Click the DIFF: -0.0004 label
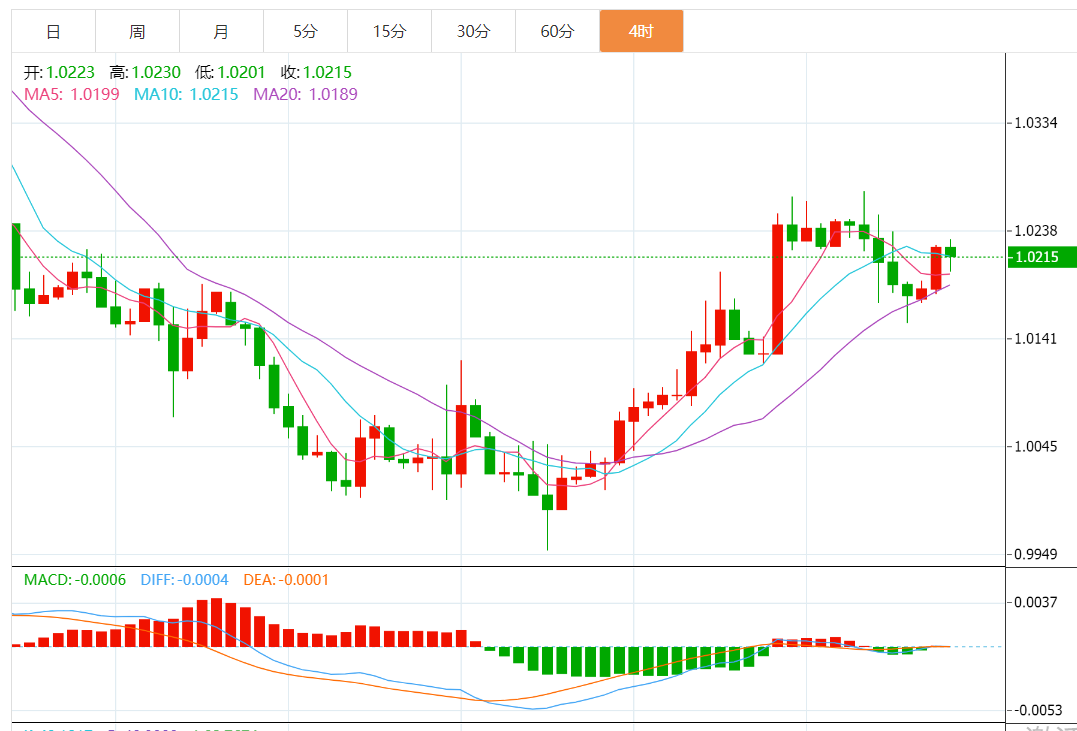 pos(184,580)
